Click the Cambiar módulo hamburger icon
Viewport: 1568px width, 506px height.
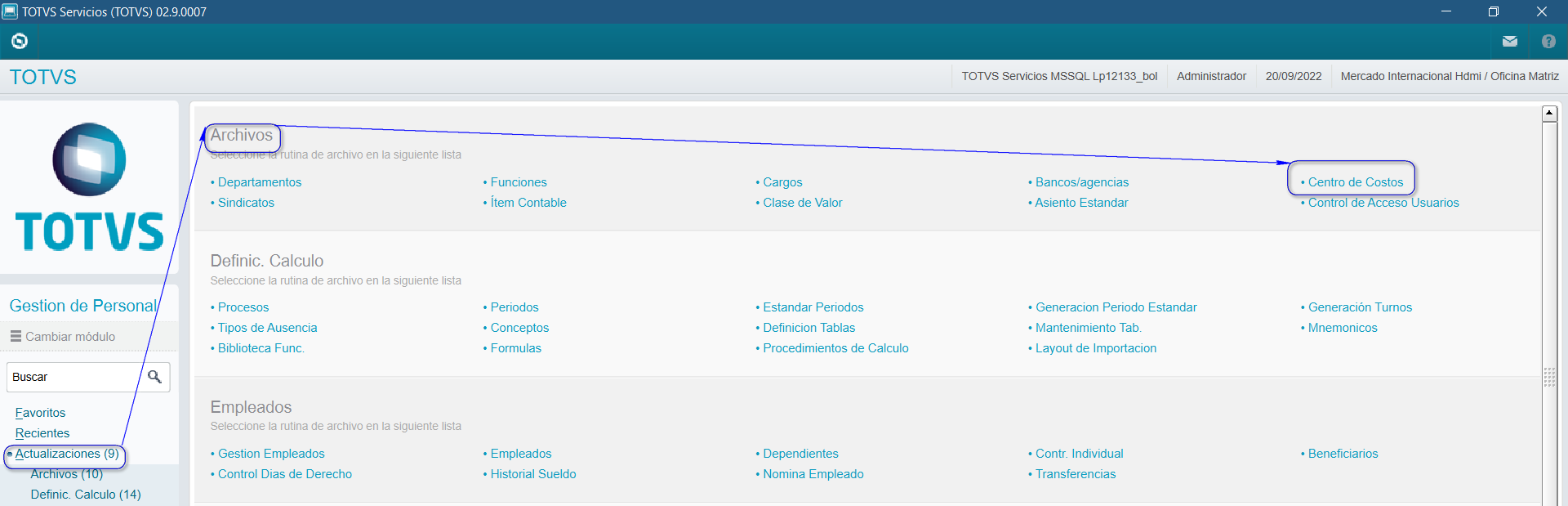click(x=16, y=336)
